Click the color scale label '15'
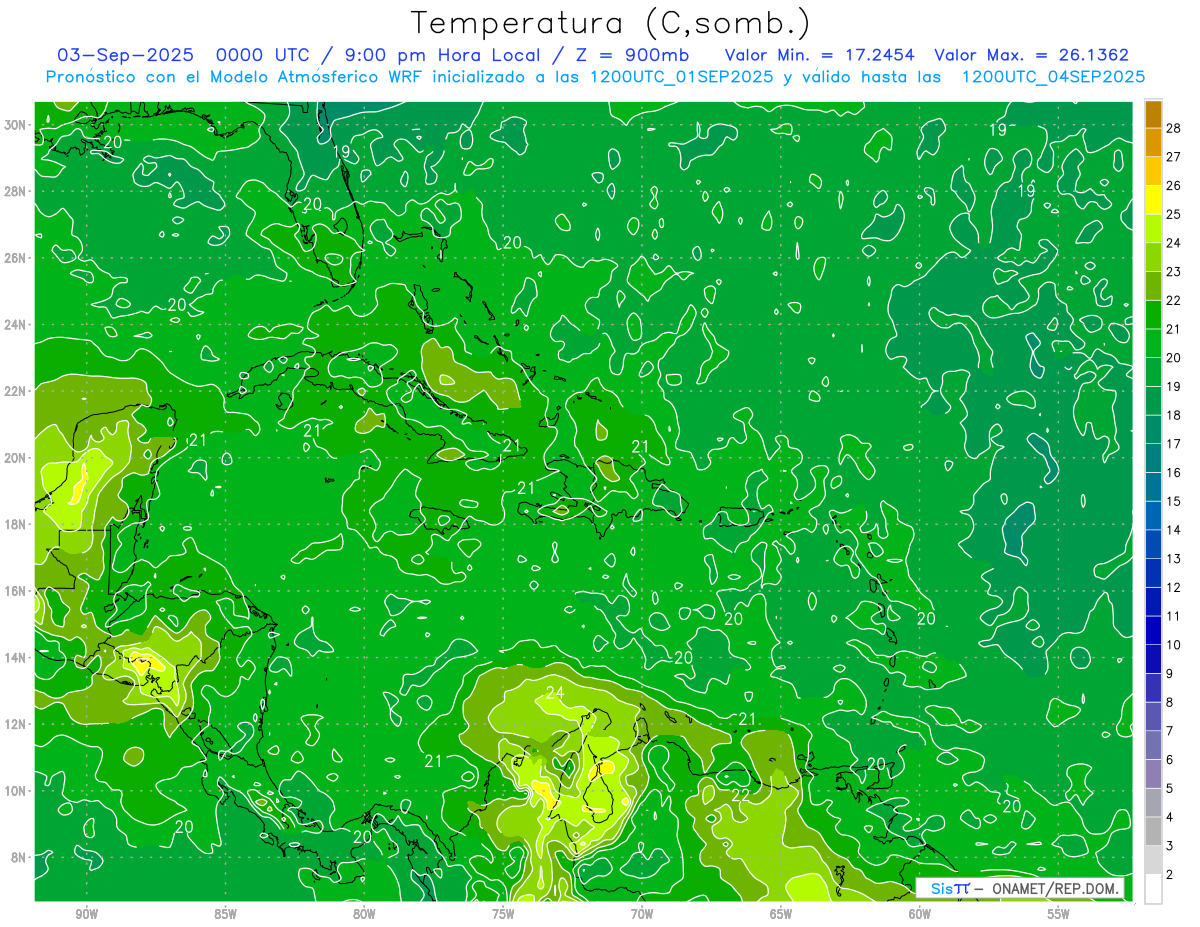 [x=1174, y=501]
